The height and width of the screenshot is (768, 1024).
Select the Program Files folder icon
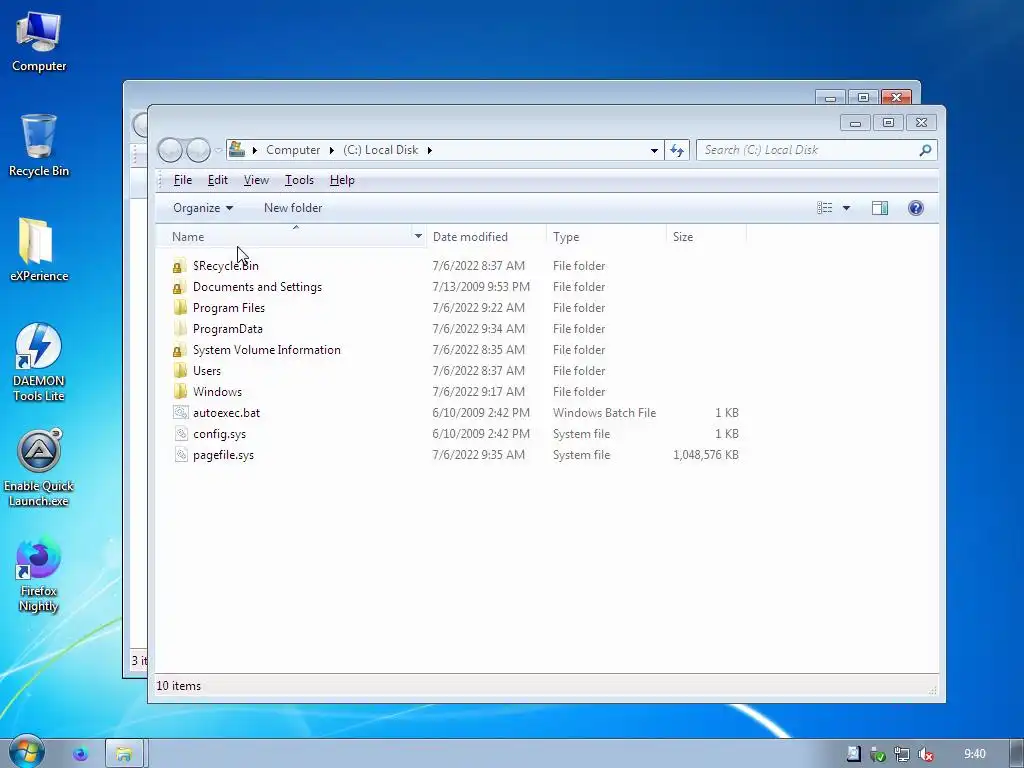(x=180, y=308)
